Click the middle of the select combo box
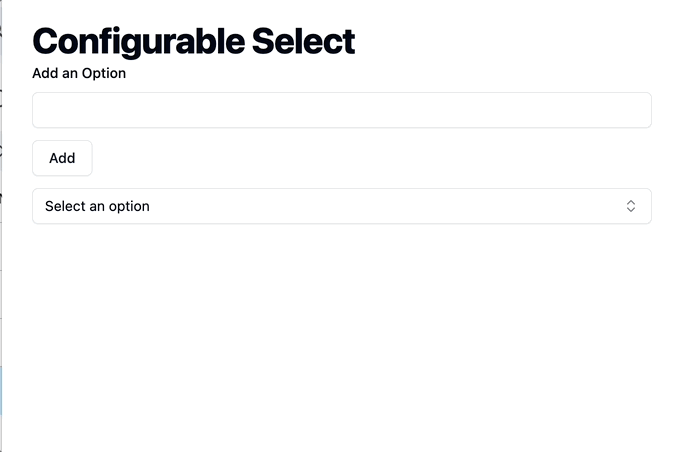The image size is (682, 452). pos(341,206)
